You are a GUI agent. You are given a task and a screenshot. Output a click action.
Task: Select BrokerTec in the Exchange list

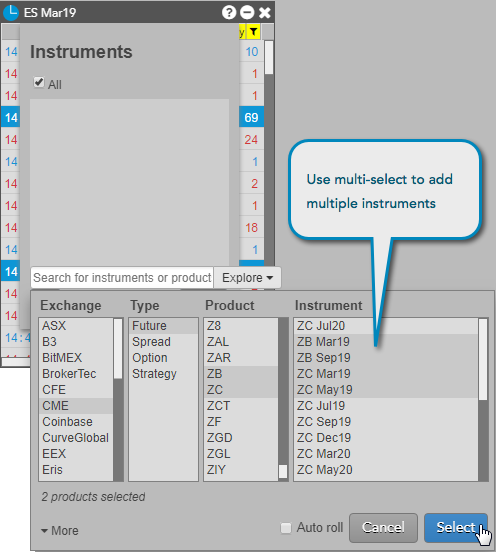(76, 374)
